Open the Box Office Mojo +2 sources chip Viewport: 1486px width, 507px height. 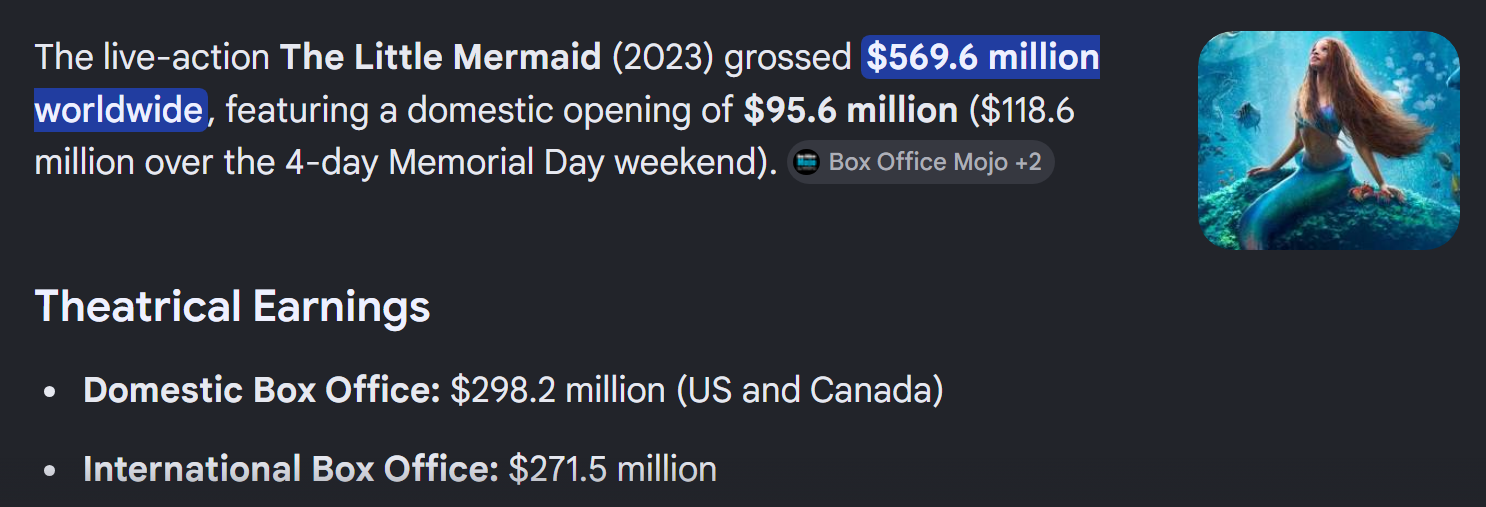click(921, 162)
